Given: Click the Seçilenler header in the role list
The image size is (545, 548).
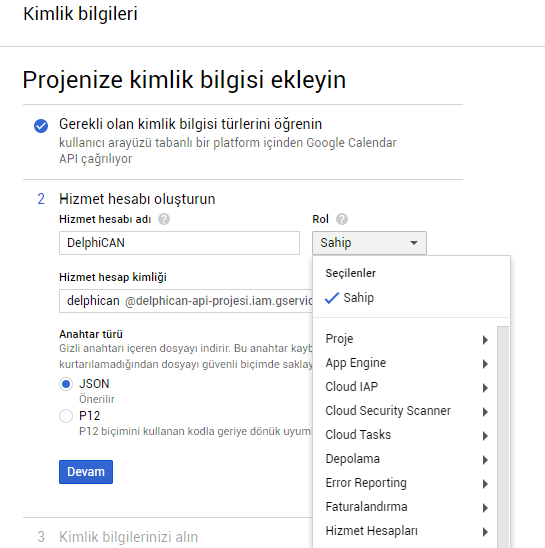Looking at the screenshot, I should (x=351, y=273).
